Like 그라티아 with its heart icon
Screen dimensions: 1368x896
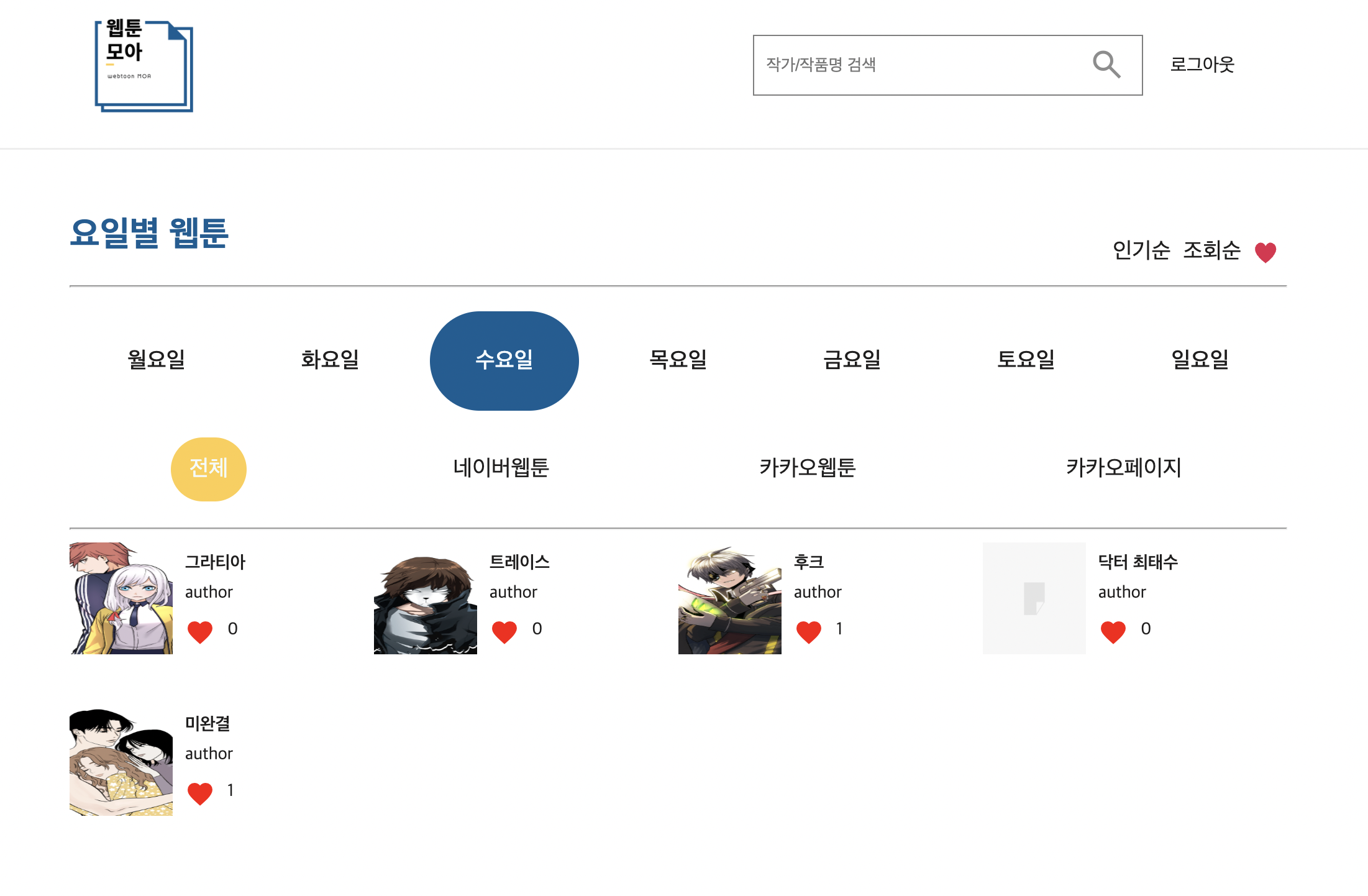click(199, 631)
